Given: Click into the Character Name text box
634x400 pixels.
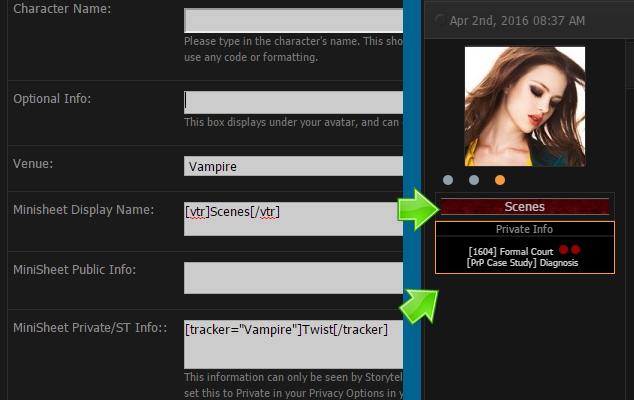Looking at the screenshot, I should tap(293, 21).
